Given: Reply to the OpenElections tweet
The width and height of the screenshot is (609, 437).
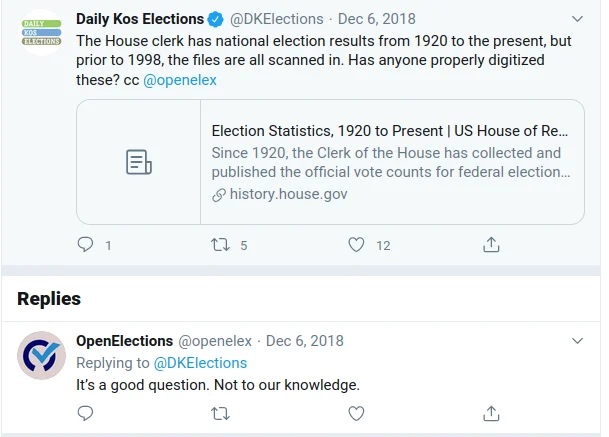Looking at the screenshot, I should (86, 412).
